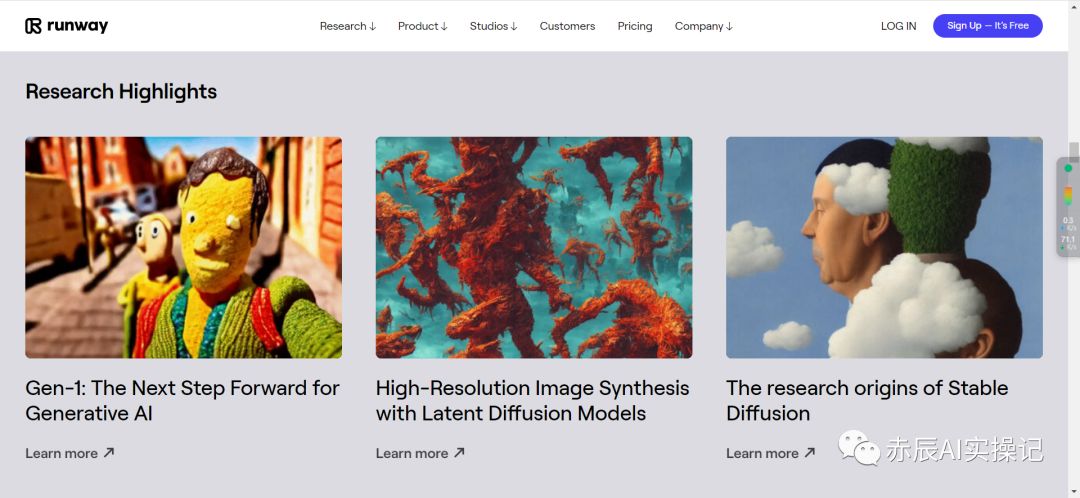Screen dimensions: 1080x498
Task: Click the arrow icon beside Gen-1 Learn more
Action: pyautogui.click(x=109, y=453)
